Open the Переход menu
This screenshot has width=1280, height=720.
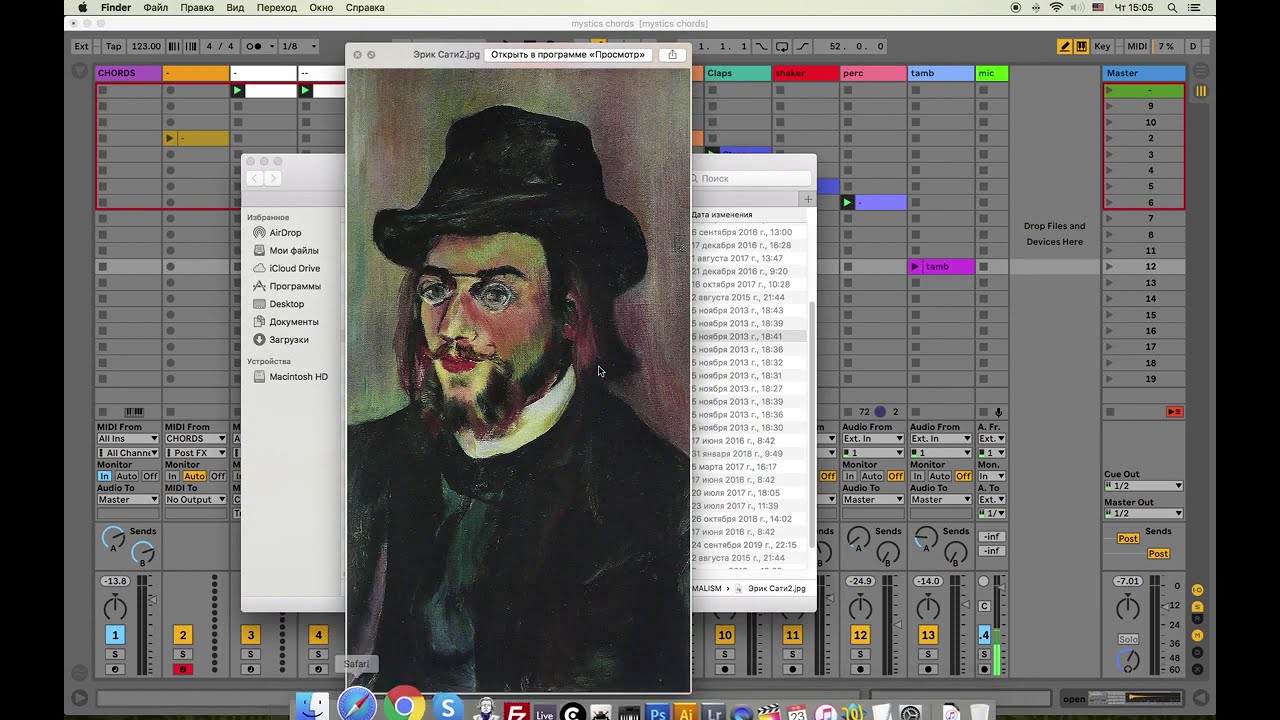[276, 7]
